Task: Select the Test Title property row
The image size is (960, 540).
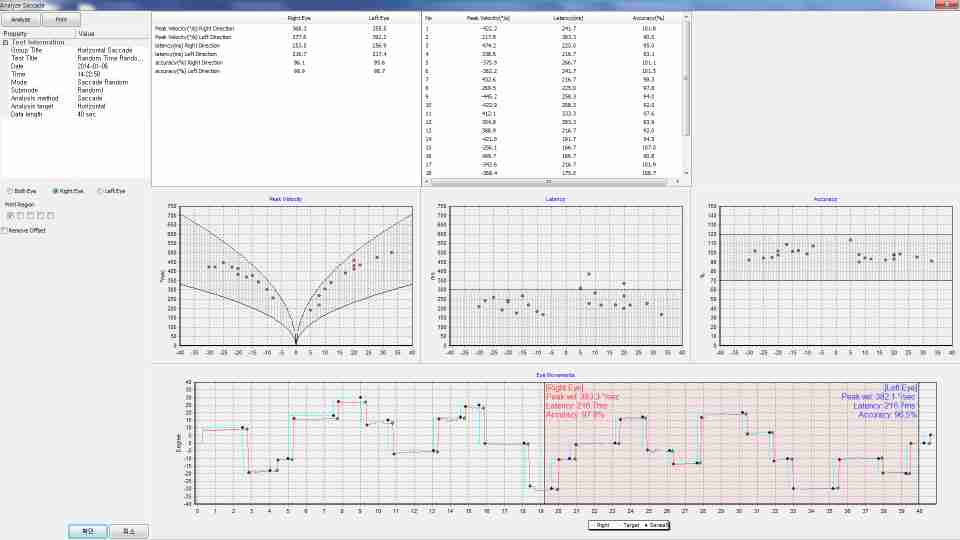Action: pos(75,58)
